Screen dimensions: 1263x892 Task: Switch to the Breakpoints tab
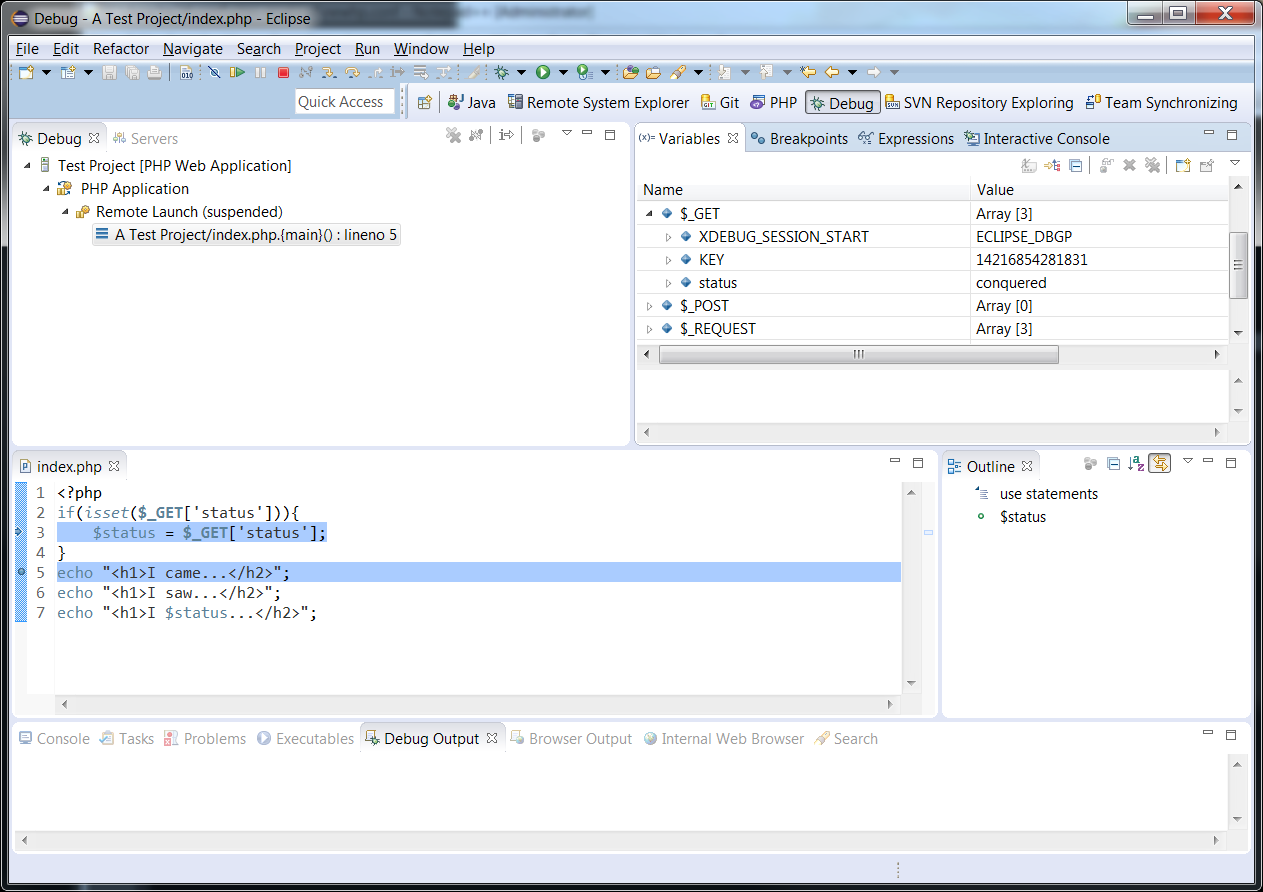800,139
